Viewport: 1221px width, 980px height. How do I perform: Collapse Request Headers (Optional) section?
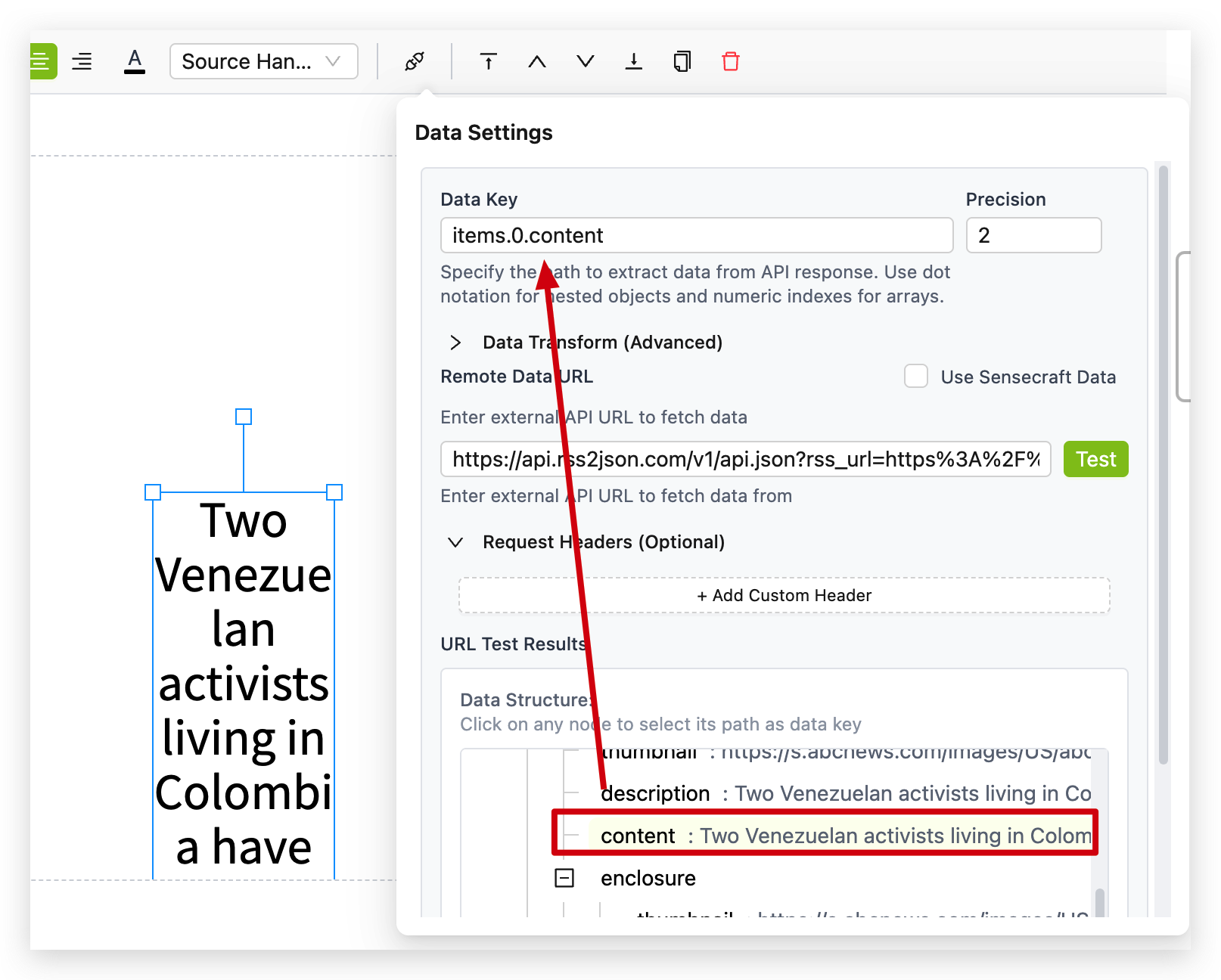tap(455, 542)
